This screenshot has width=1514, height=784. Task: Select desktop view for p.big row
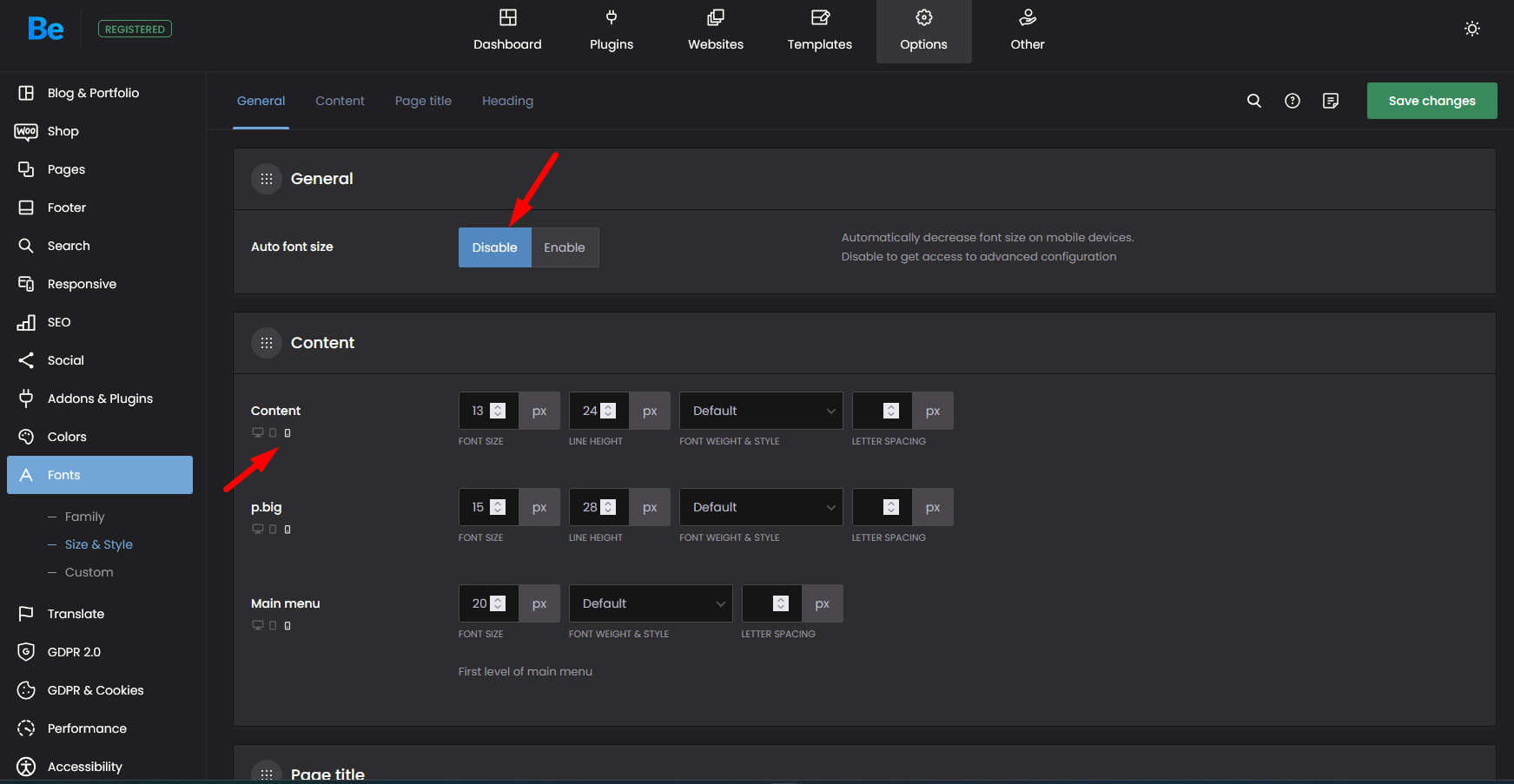coord(257,529)
